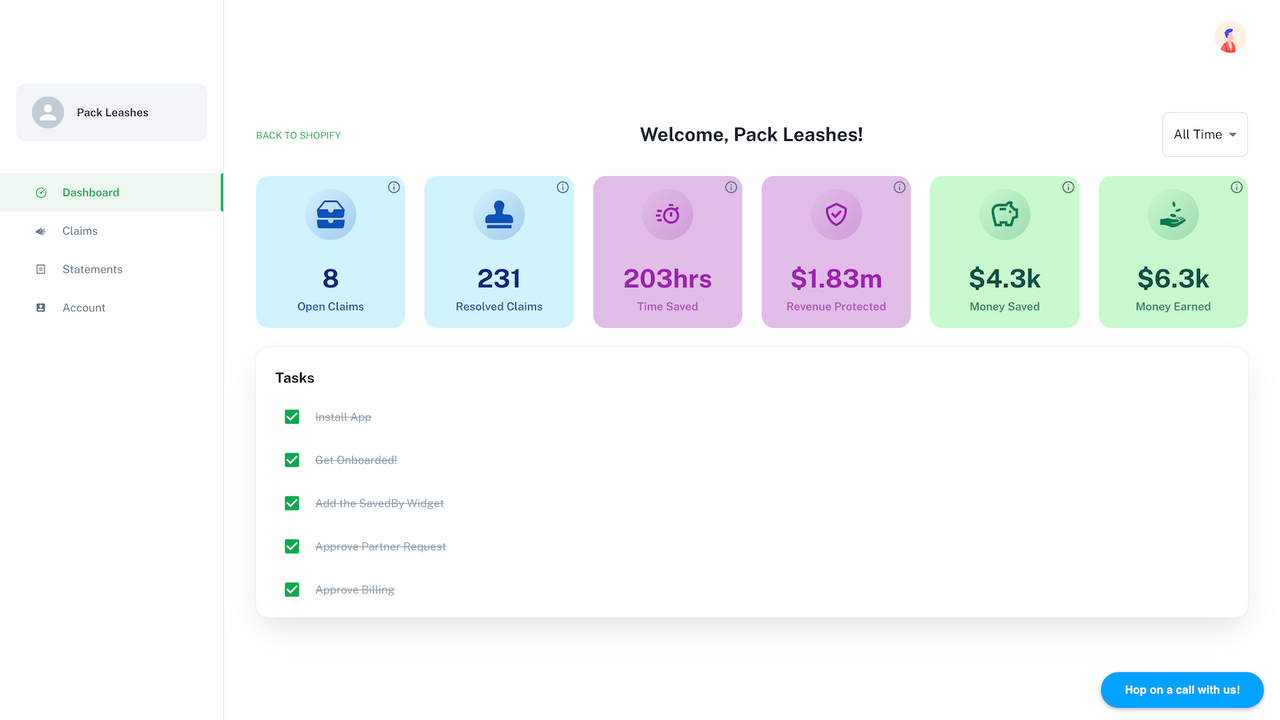Click the shield icon on Revenue Protected card
The image size is (1280, 720).
[836, 214]
